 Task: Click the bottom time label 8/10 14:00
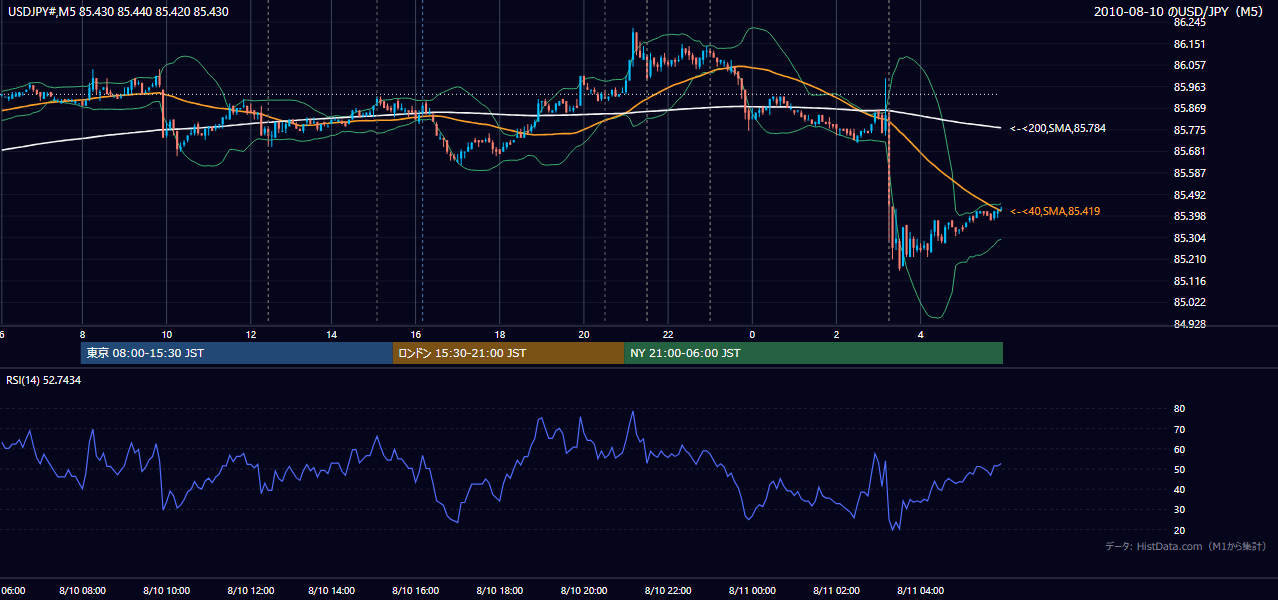pos(333,591)
